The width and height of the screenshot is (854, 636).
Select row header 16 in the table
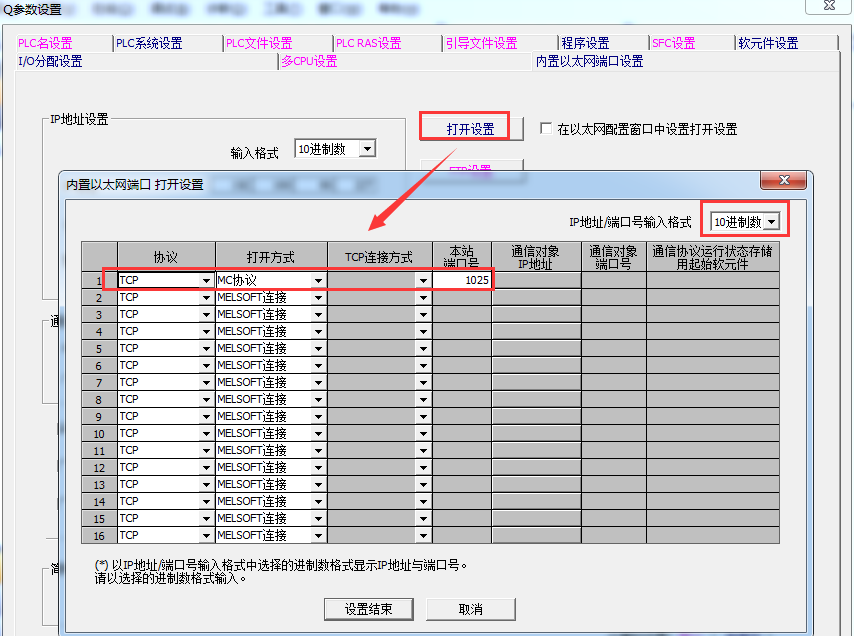pyautogui.click(x=99, y=535)
